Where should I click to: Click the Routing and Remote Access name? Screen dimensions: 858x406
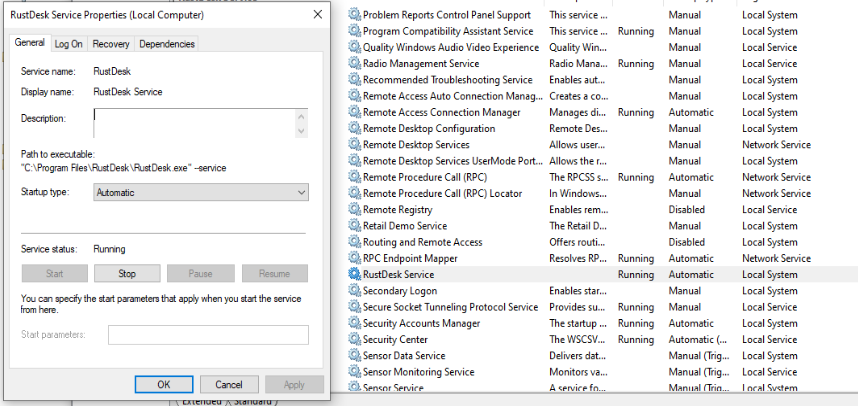422,242
